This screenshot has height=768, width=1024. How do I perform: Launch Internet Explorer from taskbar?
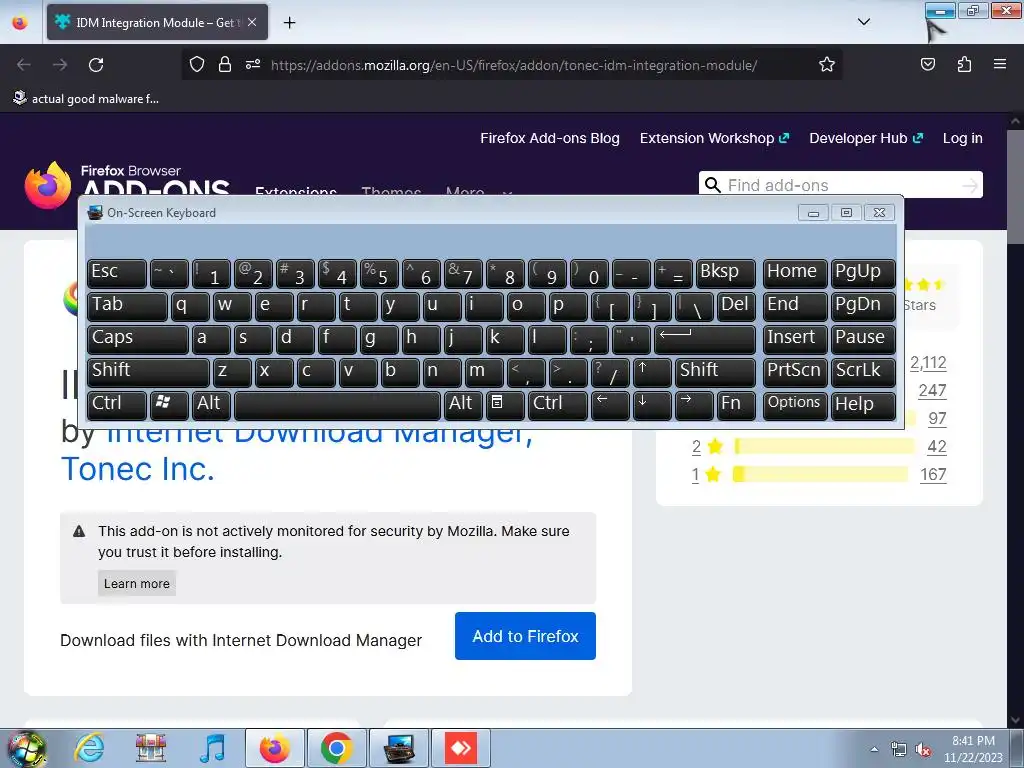click(x=89, y=748)
